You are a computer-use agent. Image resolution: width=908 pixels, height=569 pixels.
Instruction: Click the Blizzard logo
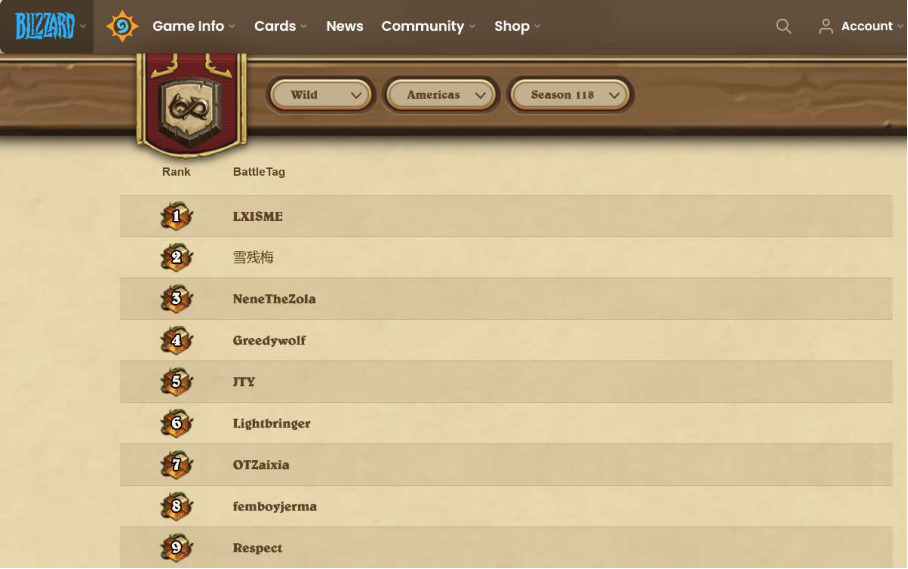coord(45,26)
